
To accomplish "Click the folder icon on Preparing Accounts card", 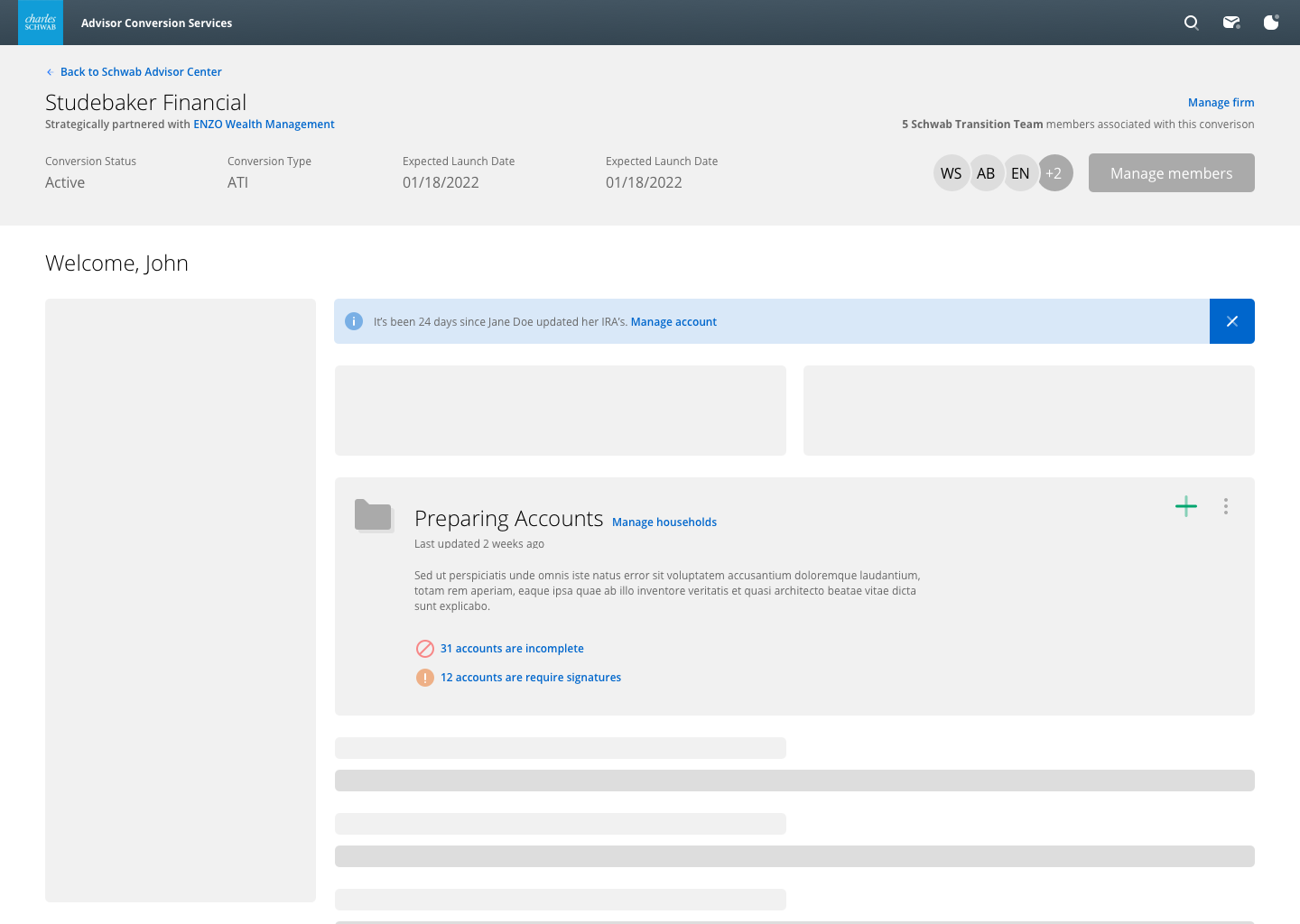I will (374, 515).
